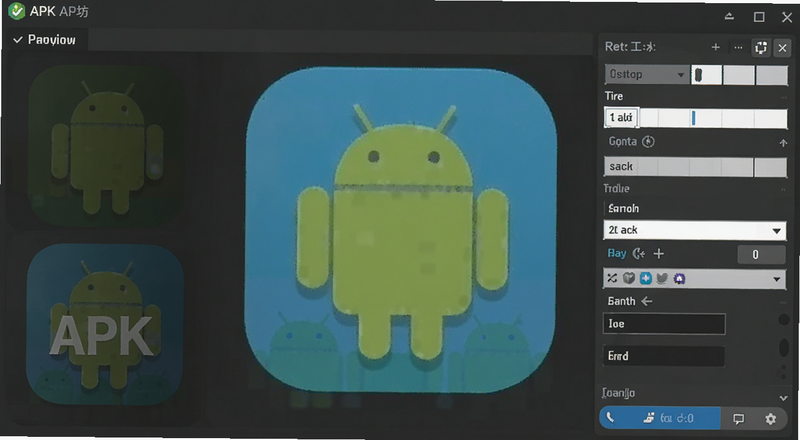Click the plus icon in panel header
Image resolution: width=800 pixels, height=440 pixels.
coord(715,47)
